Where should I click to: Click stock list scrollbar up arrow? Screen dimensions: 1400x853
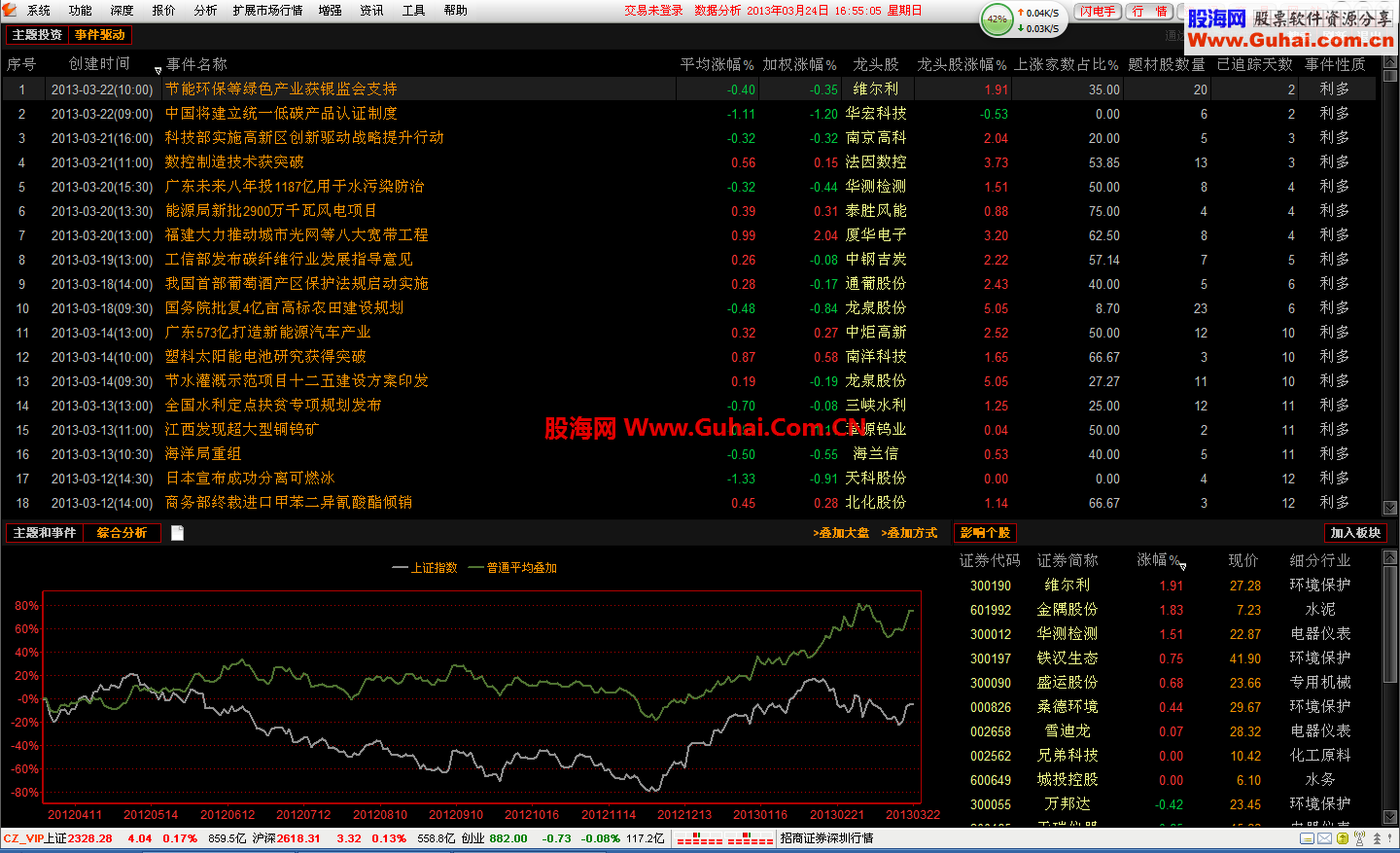coord(1390,556)
